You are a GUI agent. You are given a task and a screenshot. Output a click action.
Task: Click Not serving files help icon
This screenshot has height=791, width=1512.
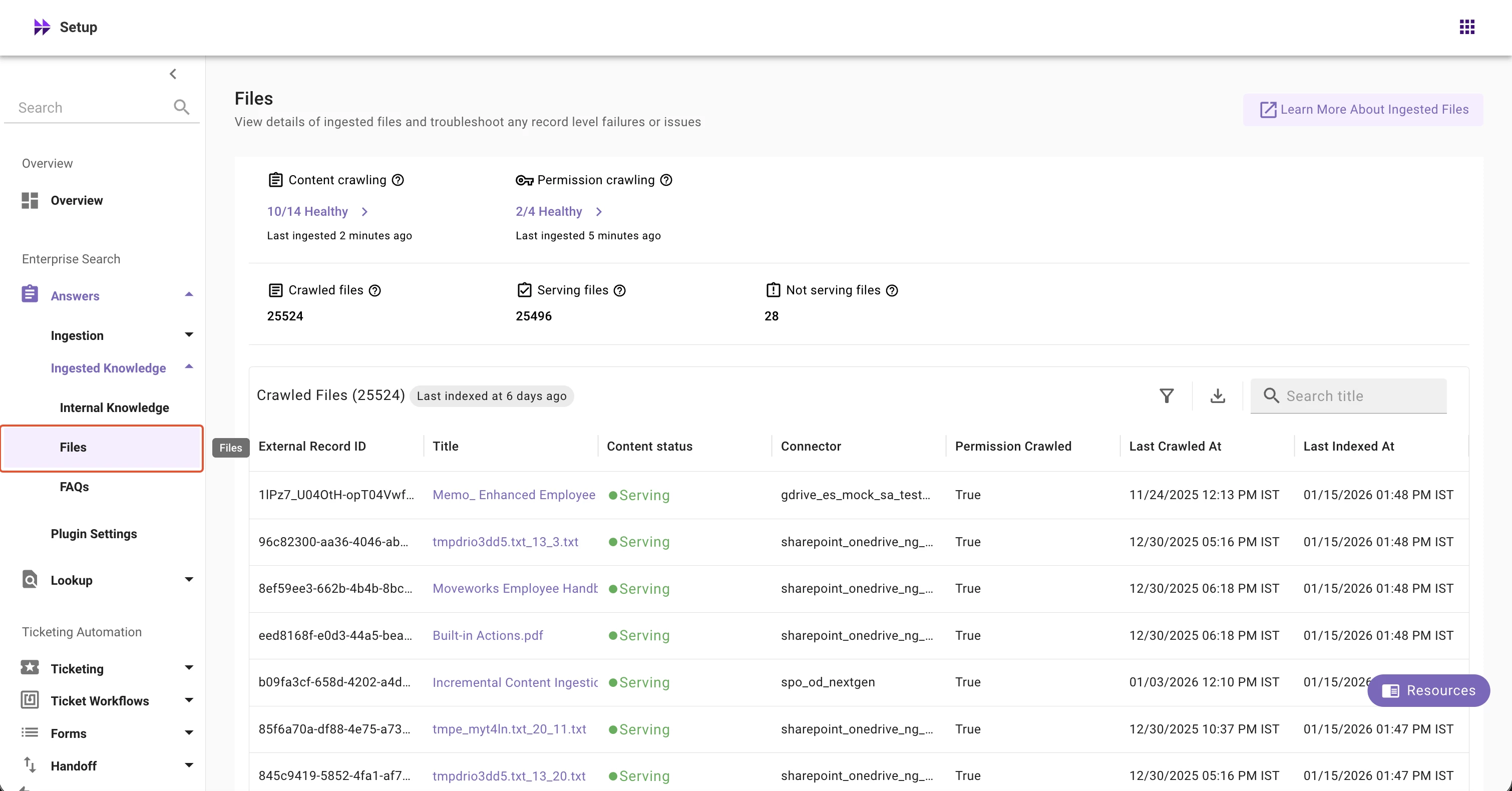coord(892,290)
